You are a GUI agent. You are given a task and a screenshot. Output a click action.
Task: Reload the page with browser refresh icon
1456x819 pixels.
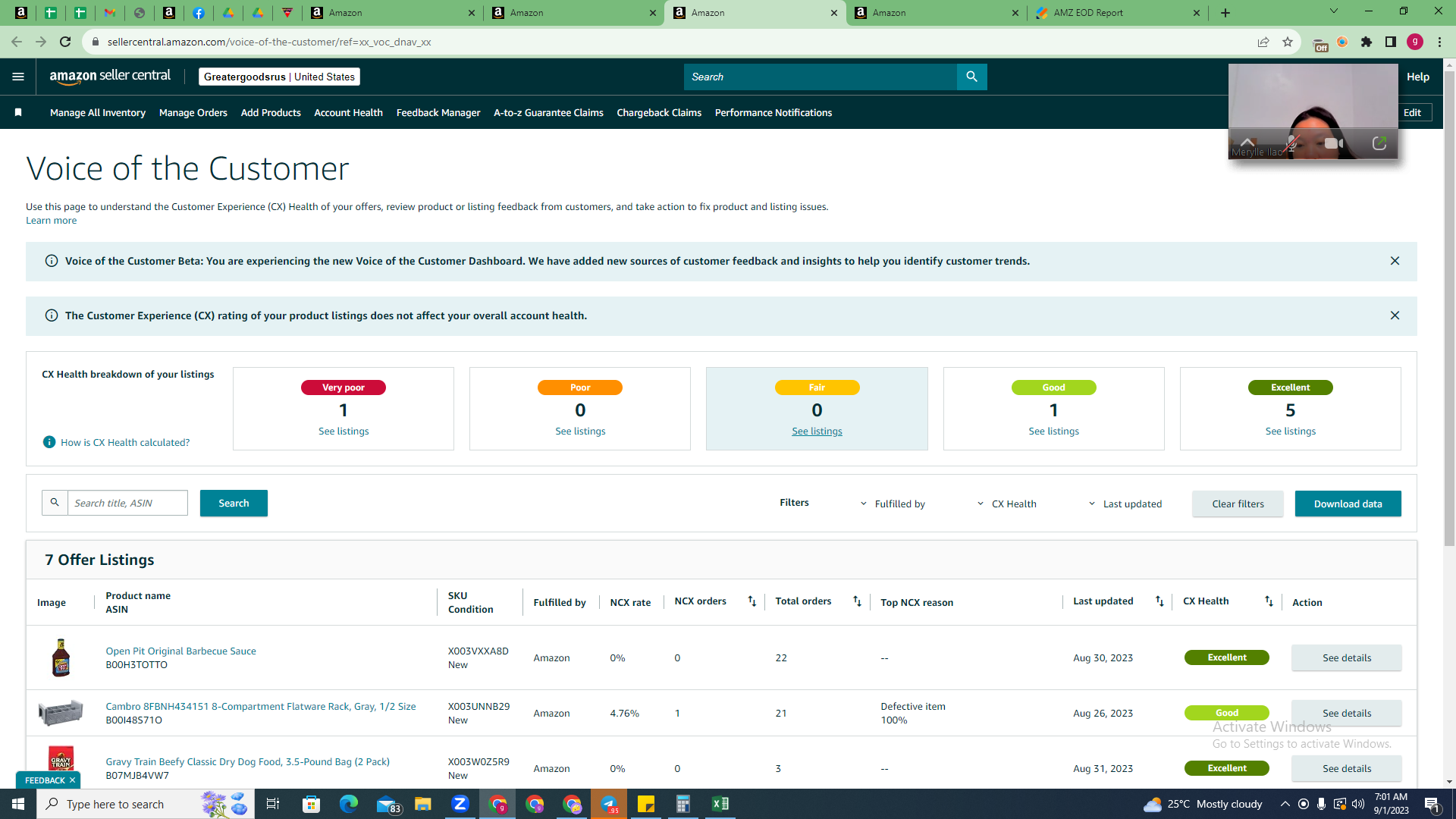[65, 42]
